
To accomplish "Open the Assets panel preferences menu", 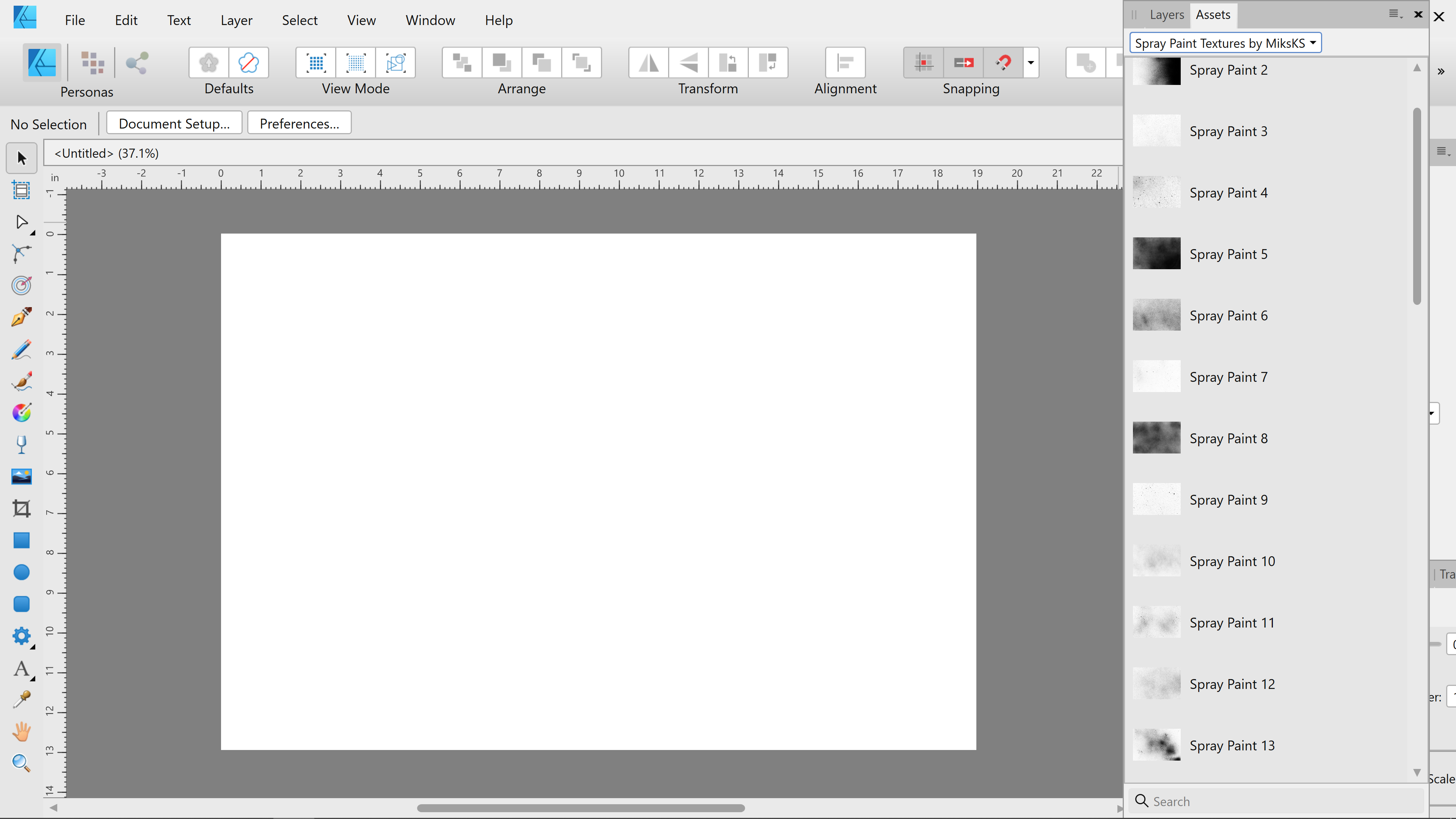I will (1395, 14).
